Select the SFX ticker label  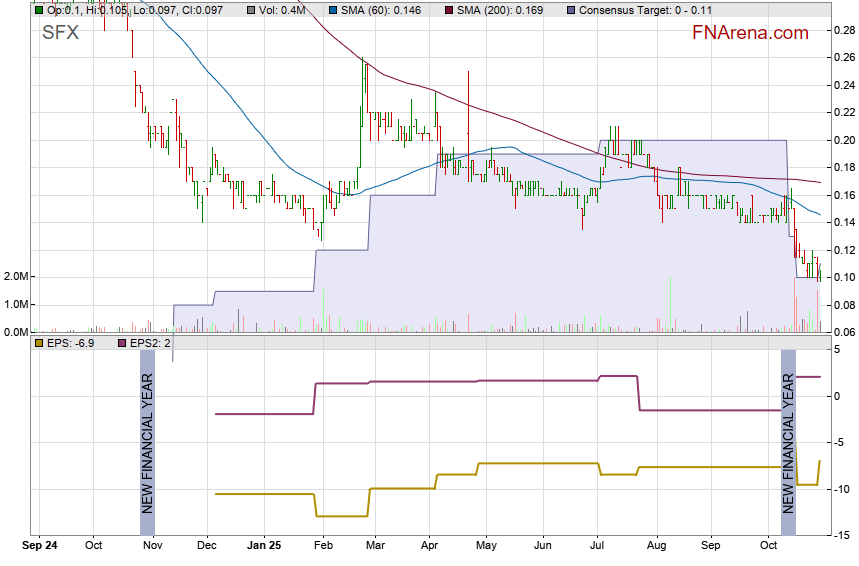click(x=60, y=32)
